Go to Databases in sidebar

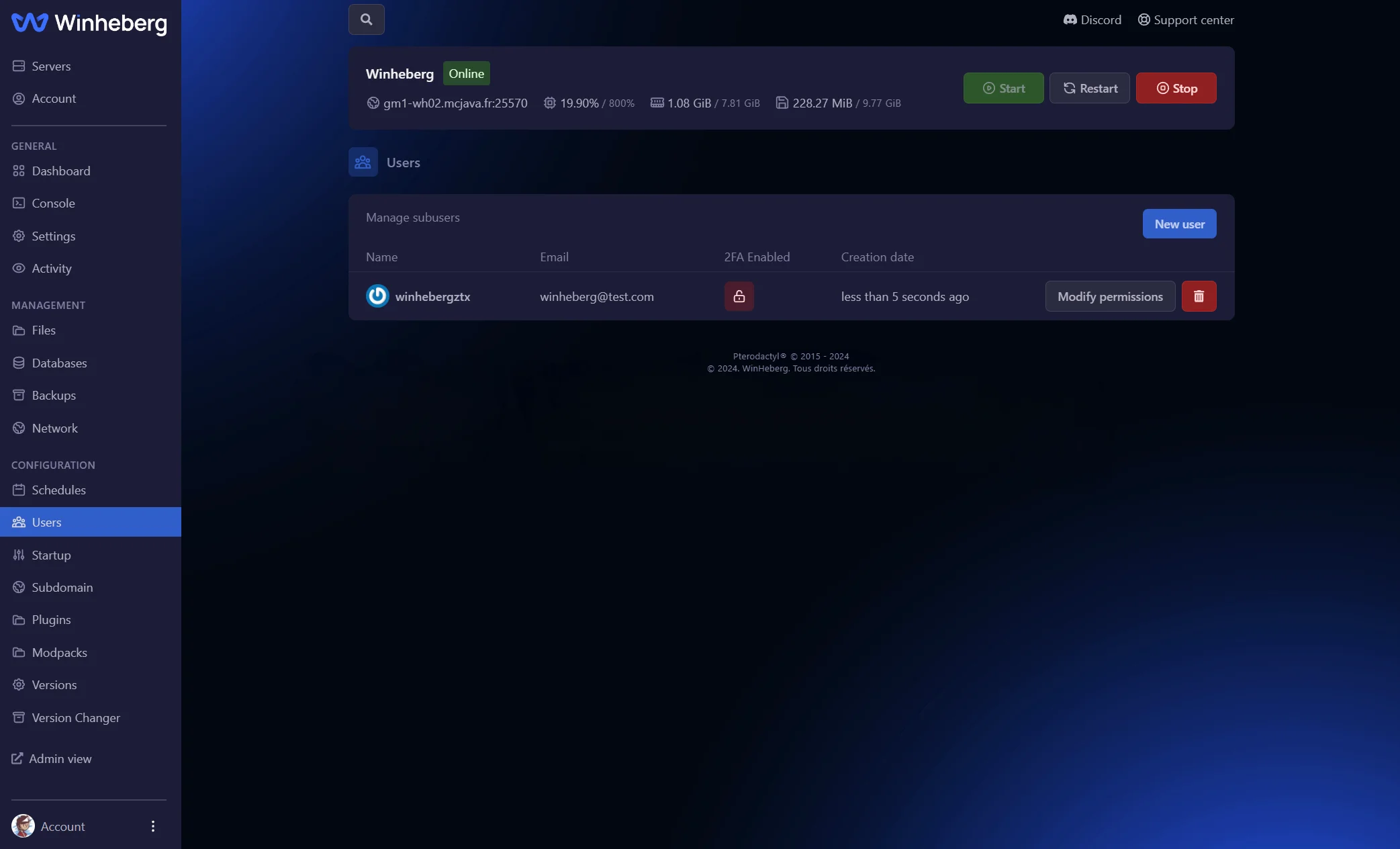pyautogui.click(x=59, y=363)
